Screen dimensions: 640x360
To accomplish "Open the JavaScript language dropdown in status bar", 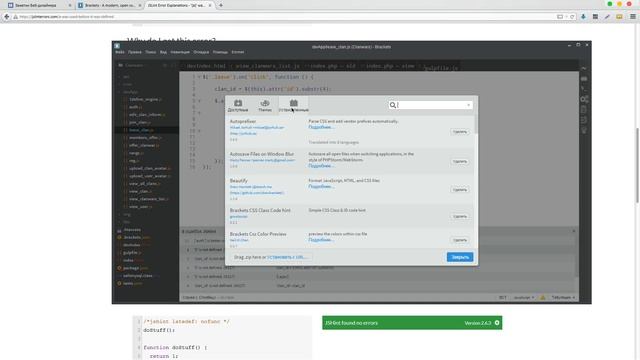I will tap(524, 298).
